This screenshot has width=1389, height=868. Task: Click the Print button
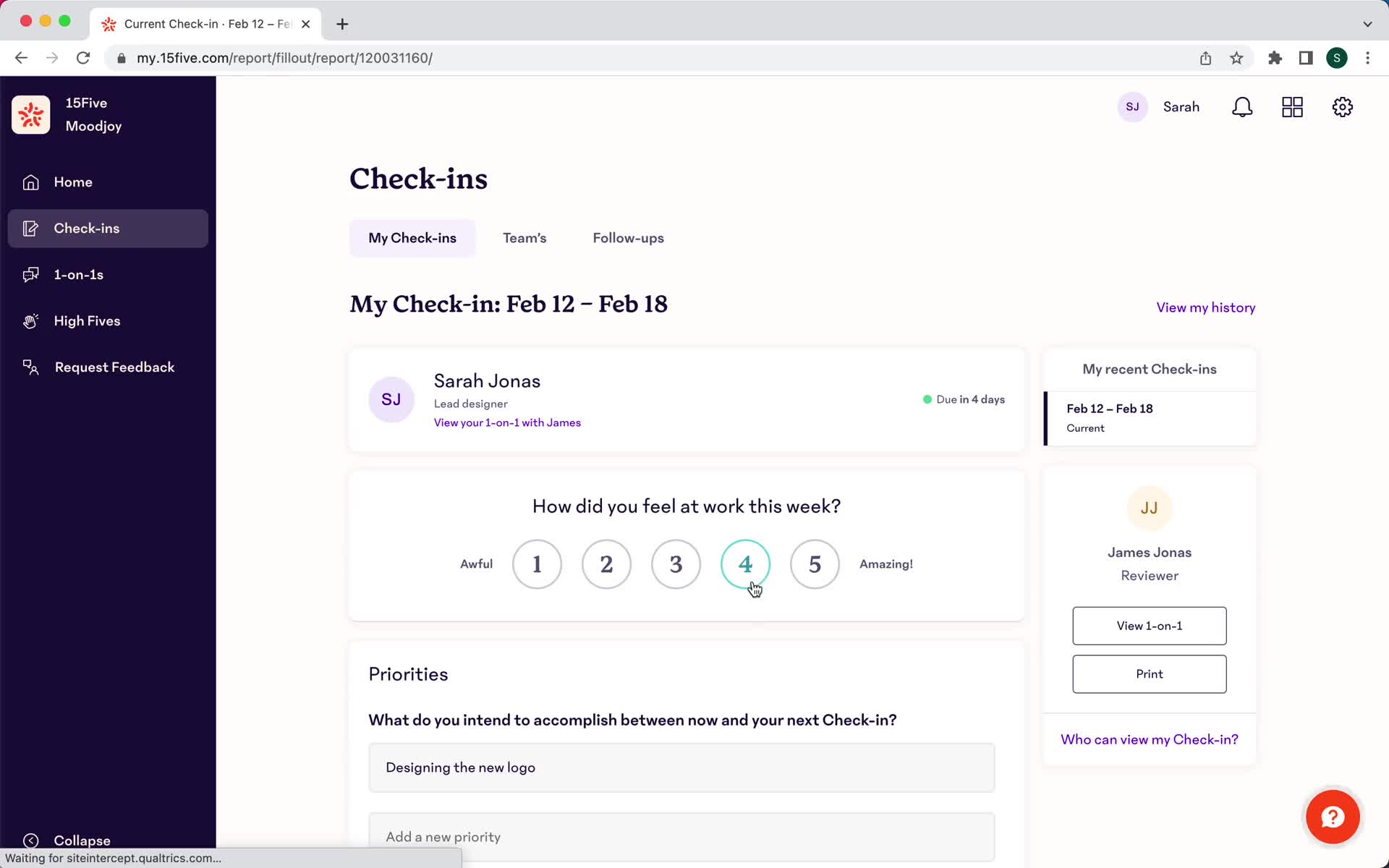pos(1149,673)
